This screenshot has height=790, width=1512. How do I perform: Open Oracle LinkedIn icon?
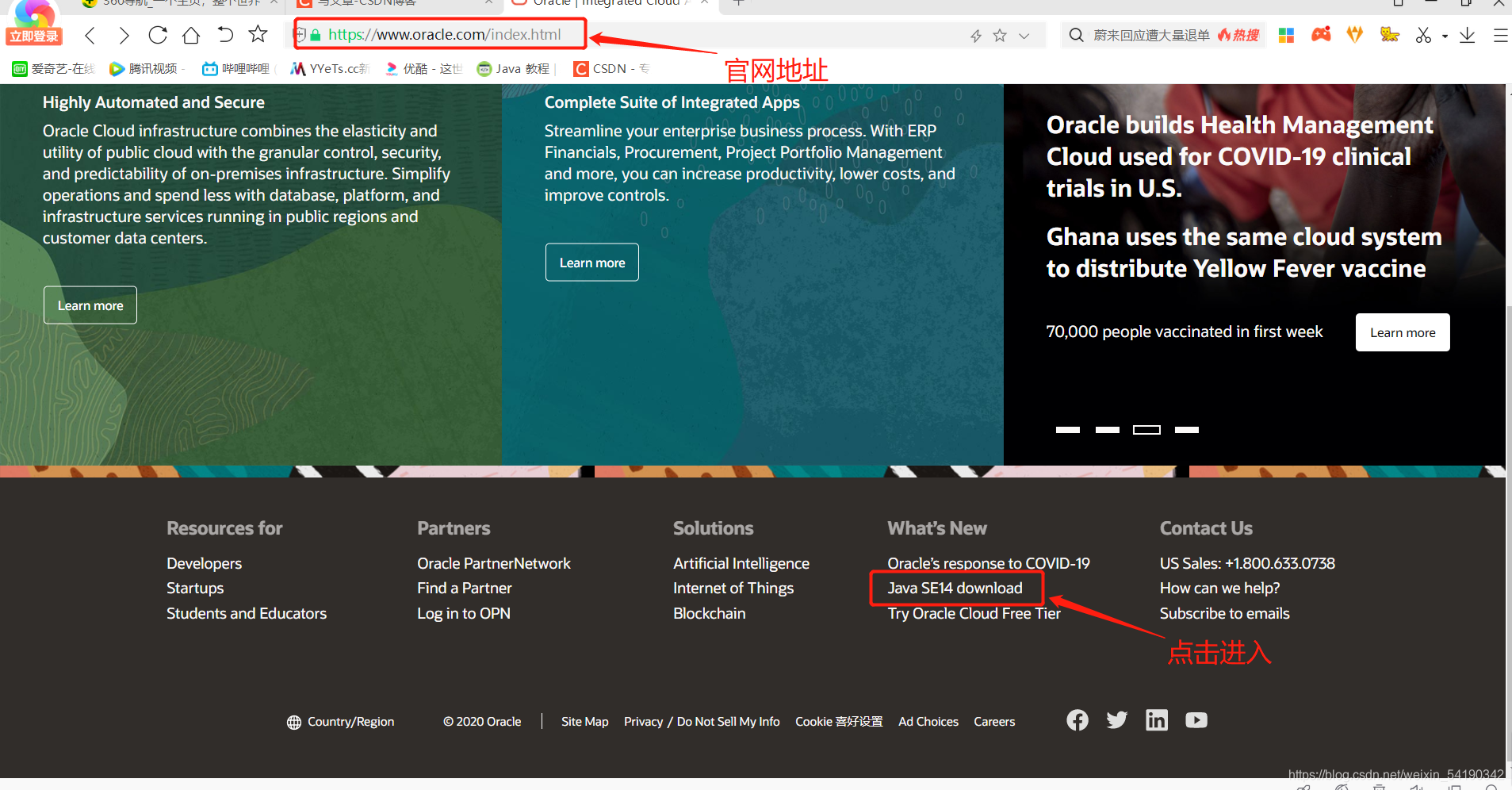1157,720
